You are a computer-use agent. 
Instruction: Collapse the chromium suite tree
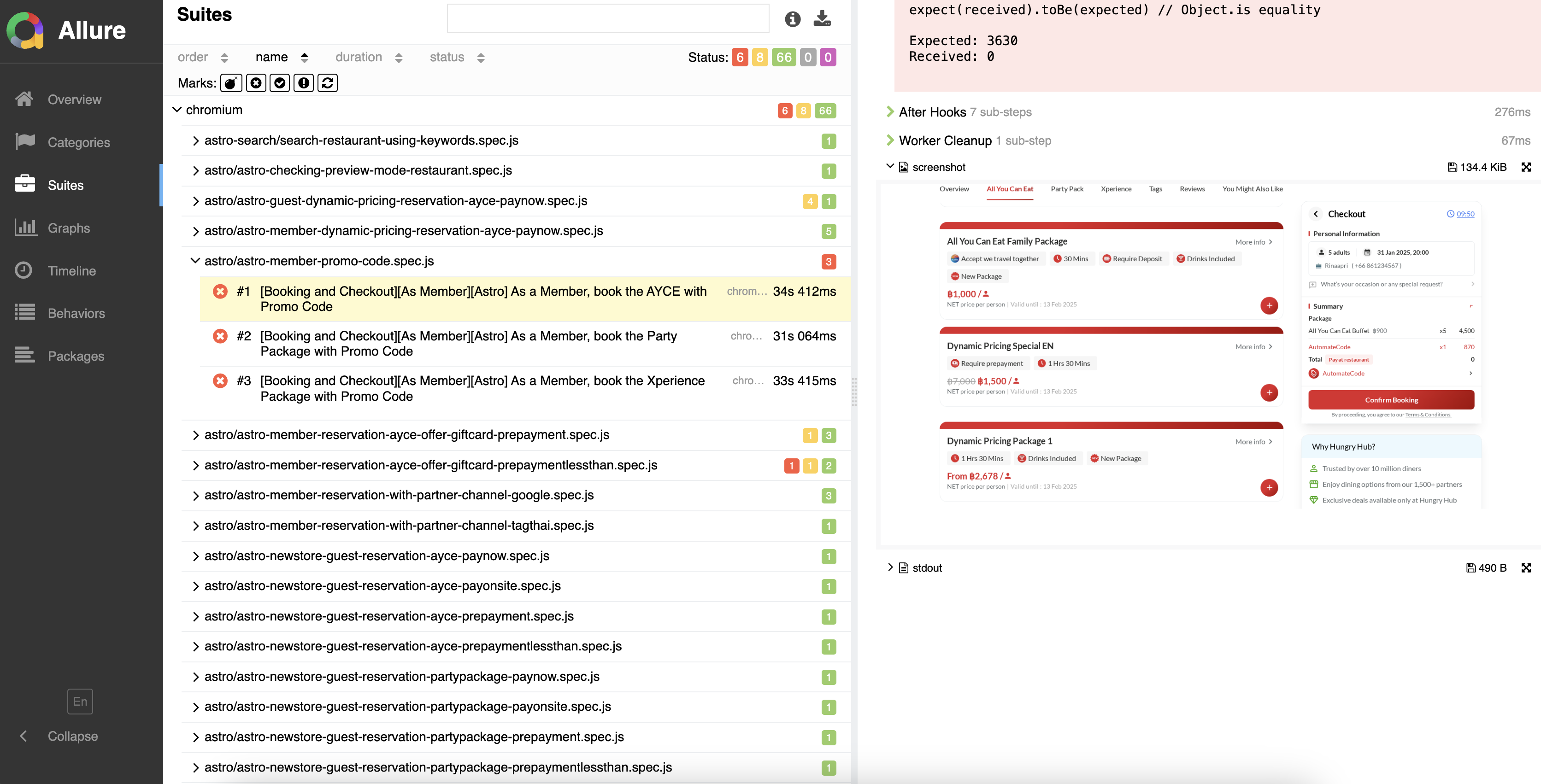tap(177, 110)
